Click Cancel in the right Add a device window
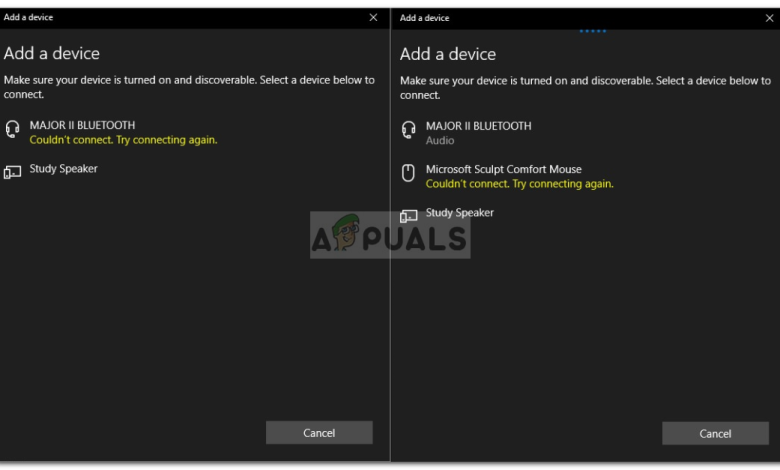780x470 pixels. point(715,434)
